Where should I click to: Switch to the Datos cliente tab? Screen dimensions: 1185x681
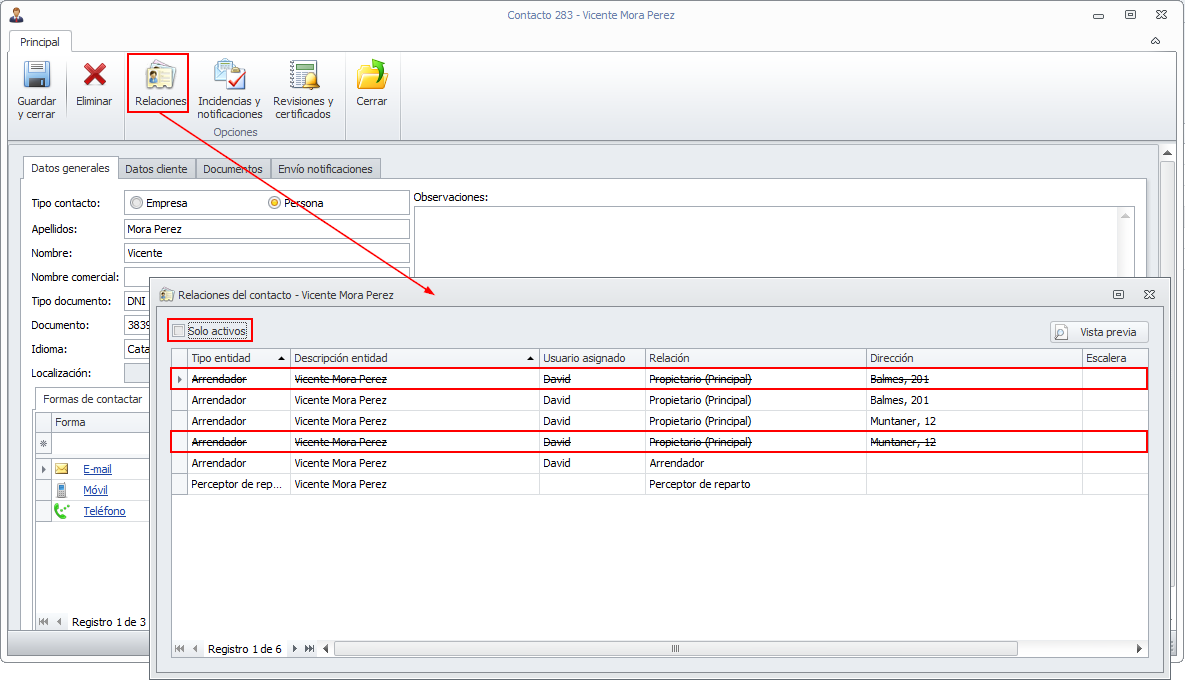point(156,169)
